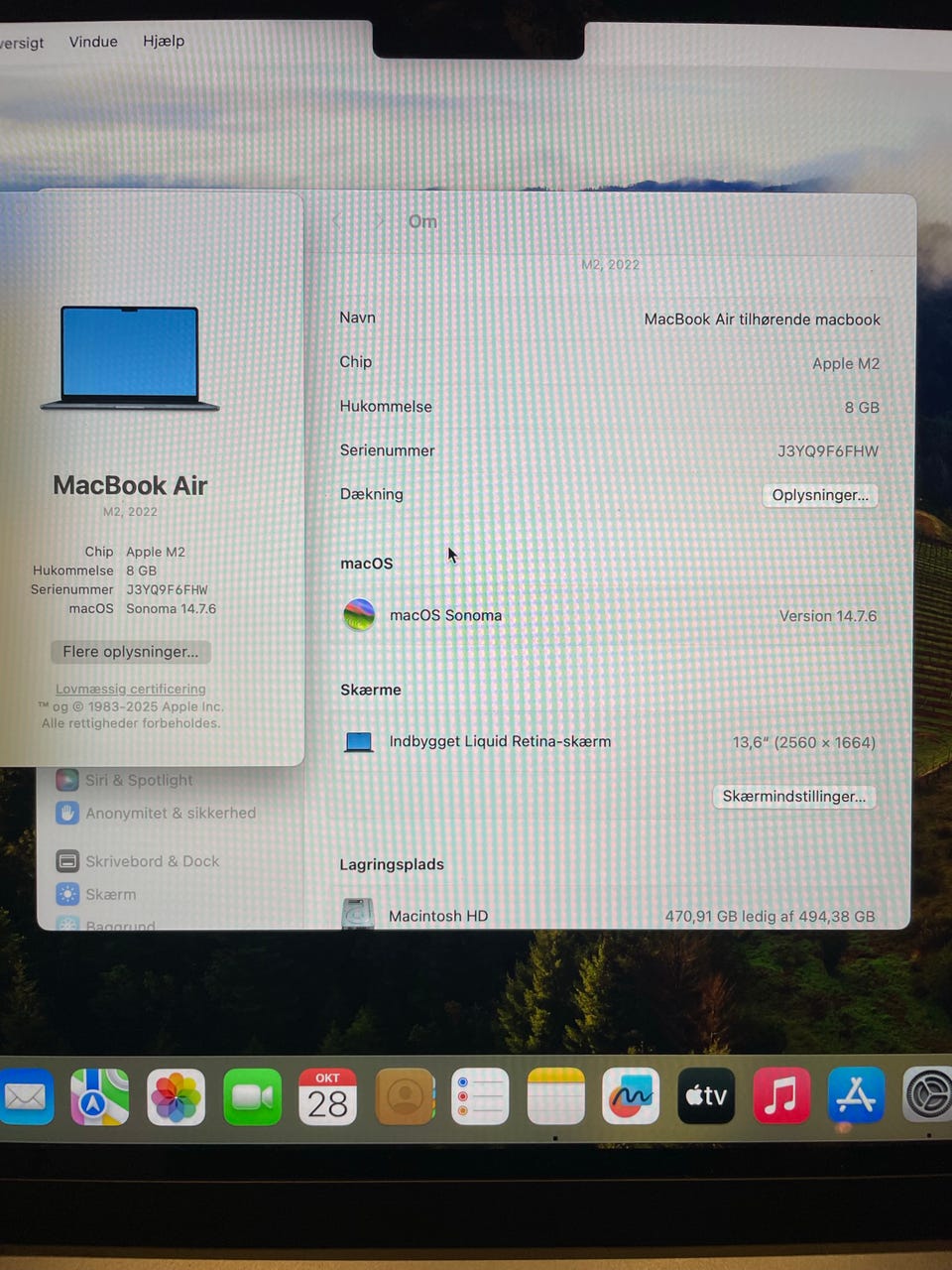Click Version 14.7.6 text
This screenshot has height=1270, width=952.
tap(828, 616)
